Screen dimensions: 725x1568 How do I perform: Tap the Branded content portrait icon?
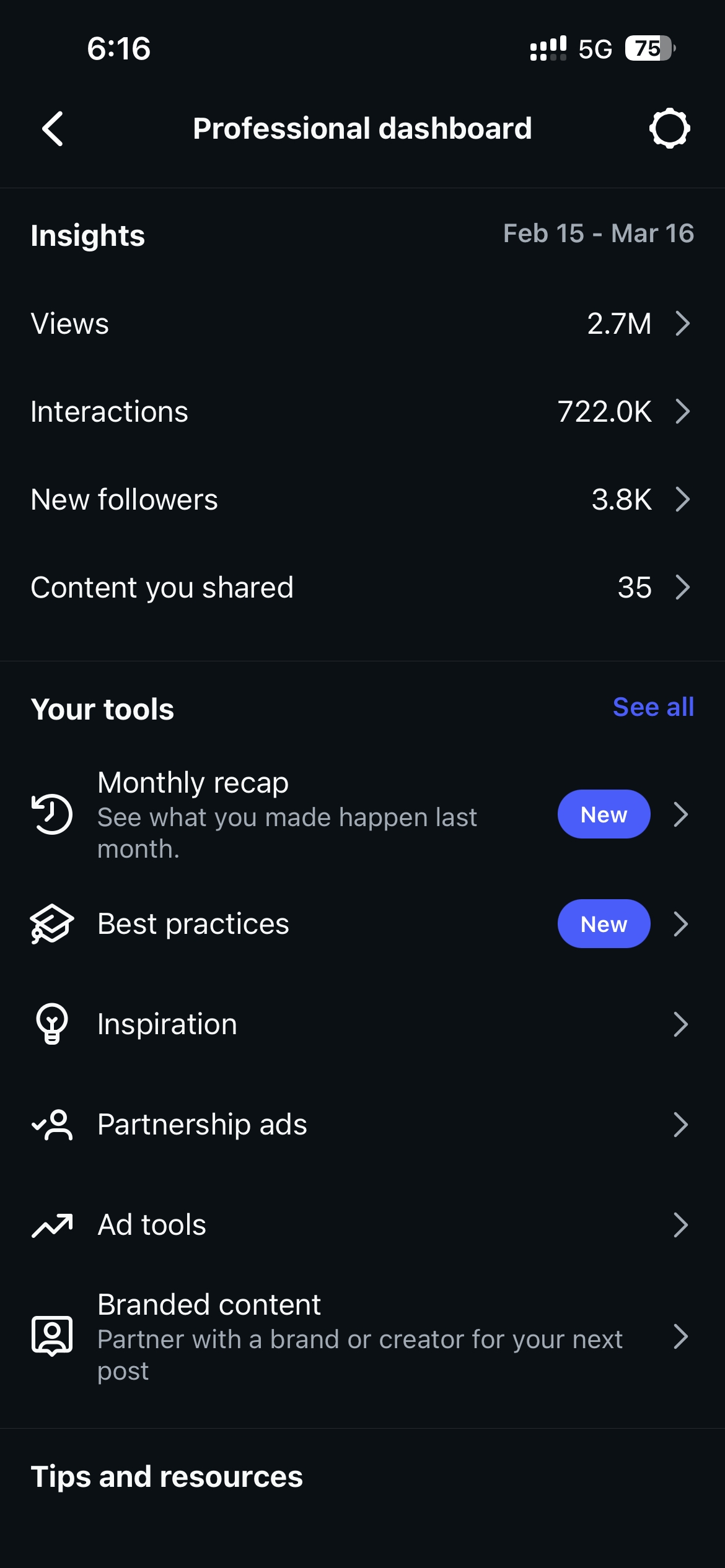[52, 1336]
